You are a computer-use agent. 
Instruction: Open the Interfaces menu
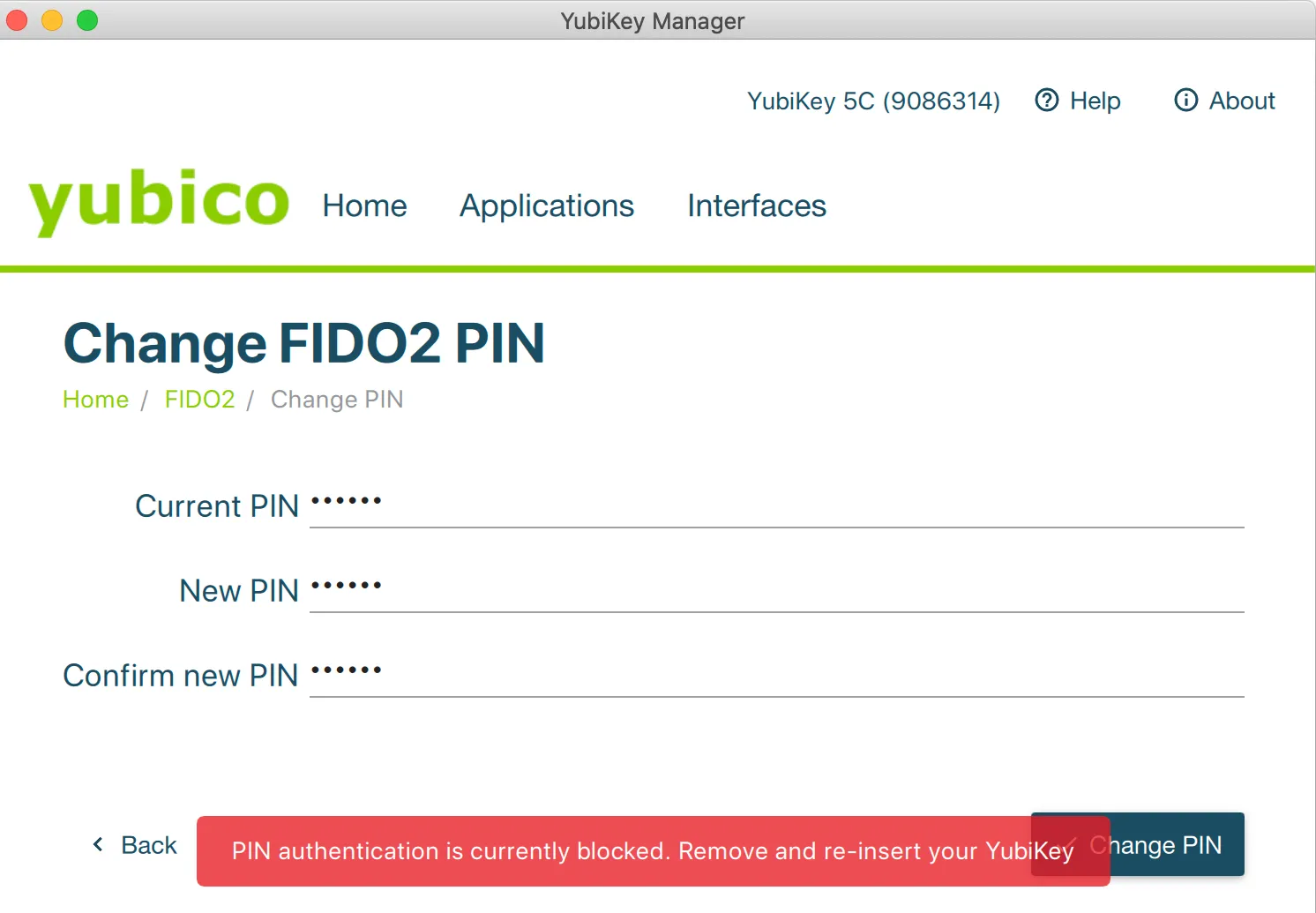(x=757, y=206)
